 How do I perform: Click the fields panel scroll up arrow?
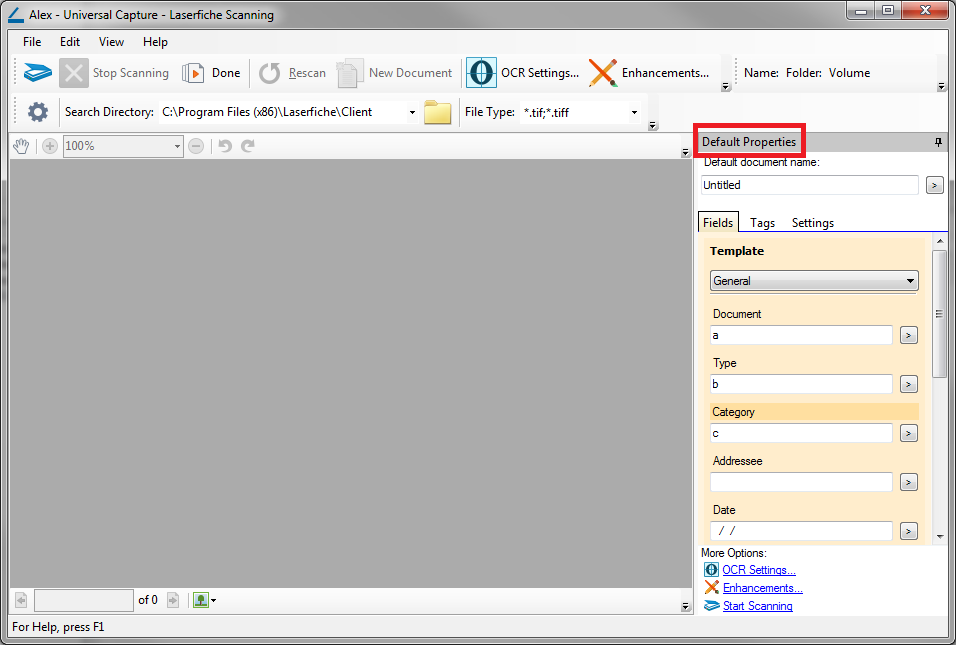940,241
